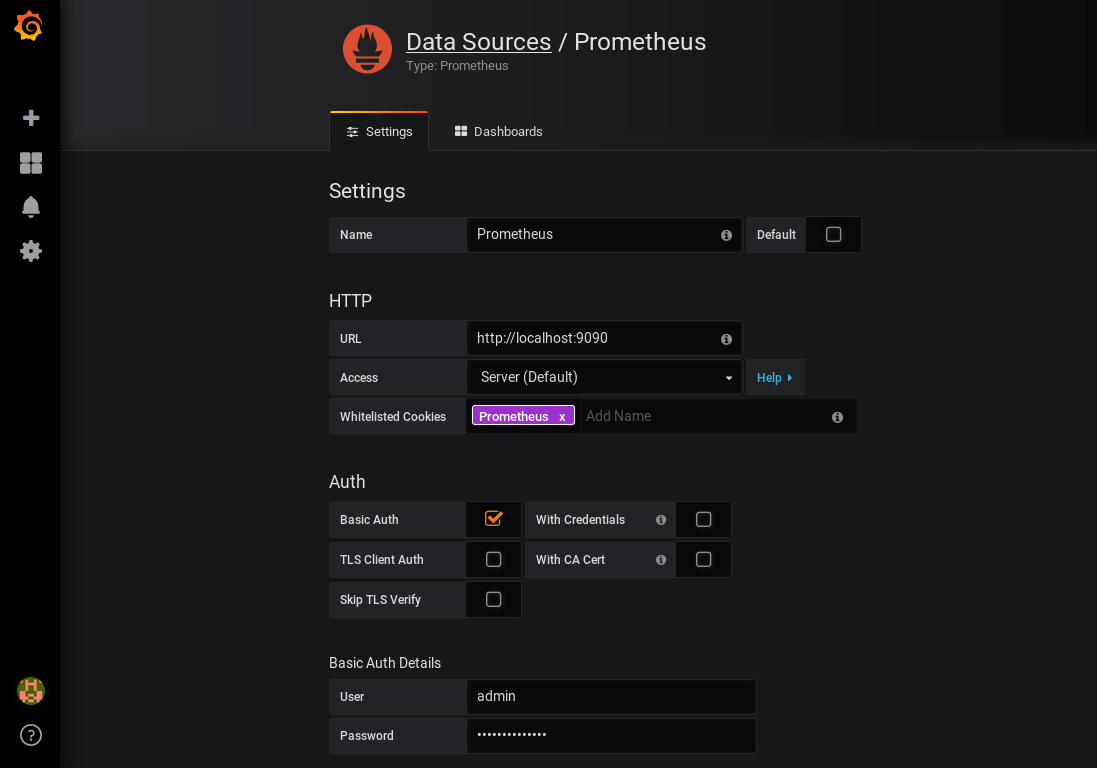Open the Help question mark icon
Viewport: 1097px width, 768px height.
(31, 735)
